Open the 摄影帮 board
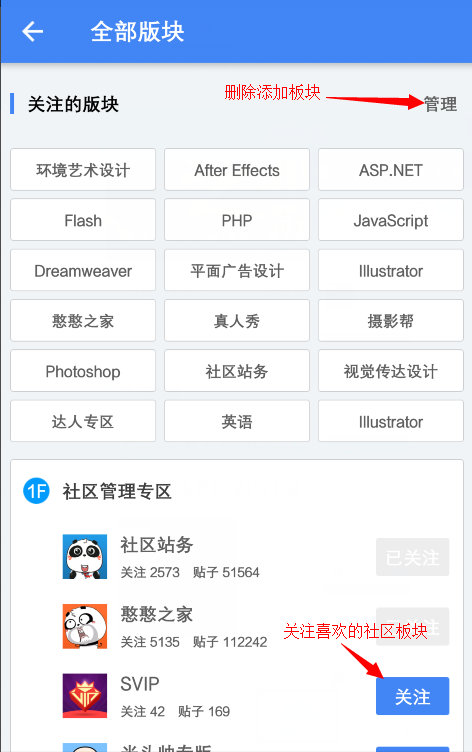The height and width of the screenshot is (752, 472). pyautogui.click(x=391, y=321)
